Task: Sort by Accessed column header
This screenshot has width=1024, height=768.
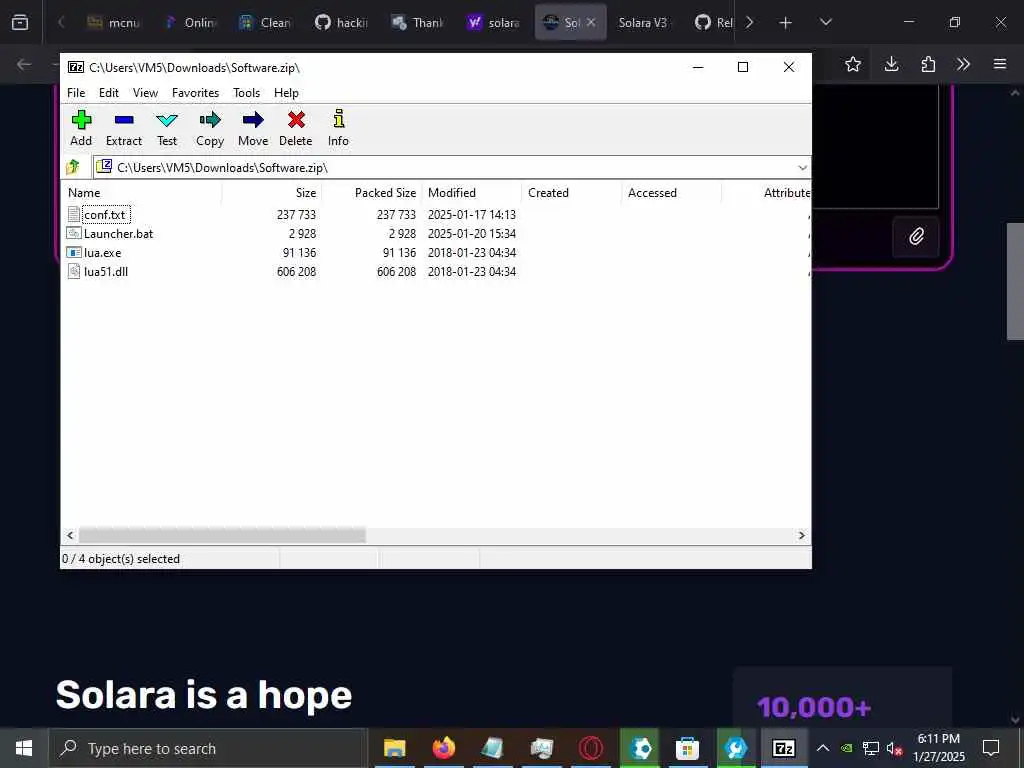Action: point(652,193)
